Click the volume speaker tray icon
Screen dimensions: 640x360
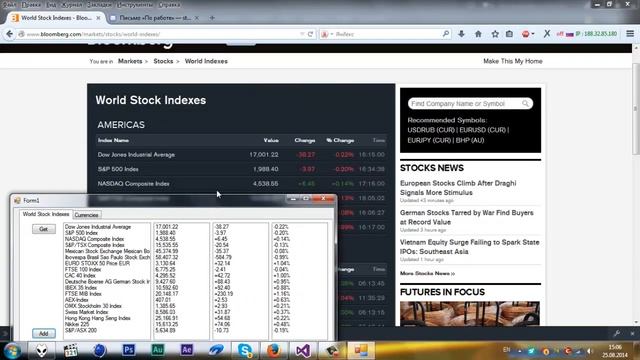click(x=590, y=351)
